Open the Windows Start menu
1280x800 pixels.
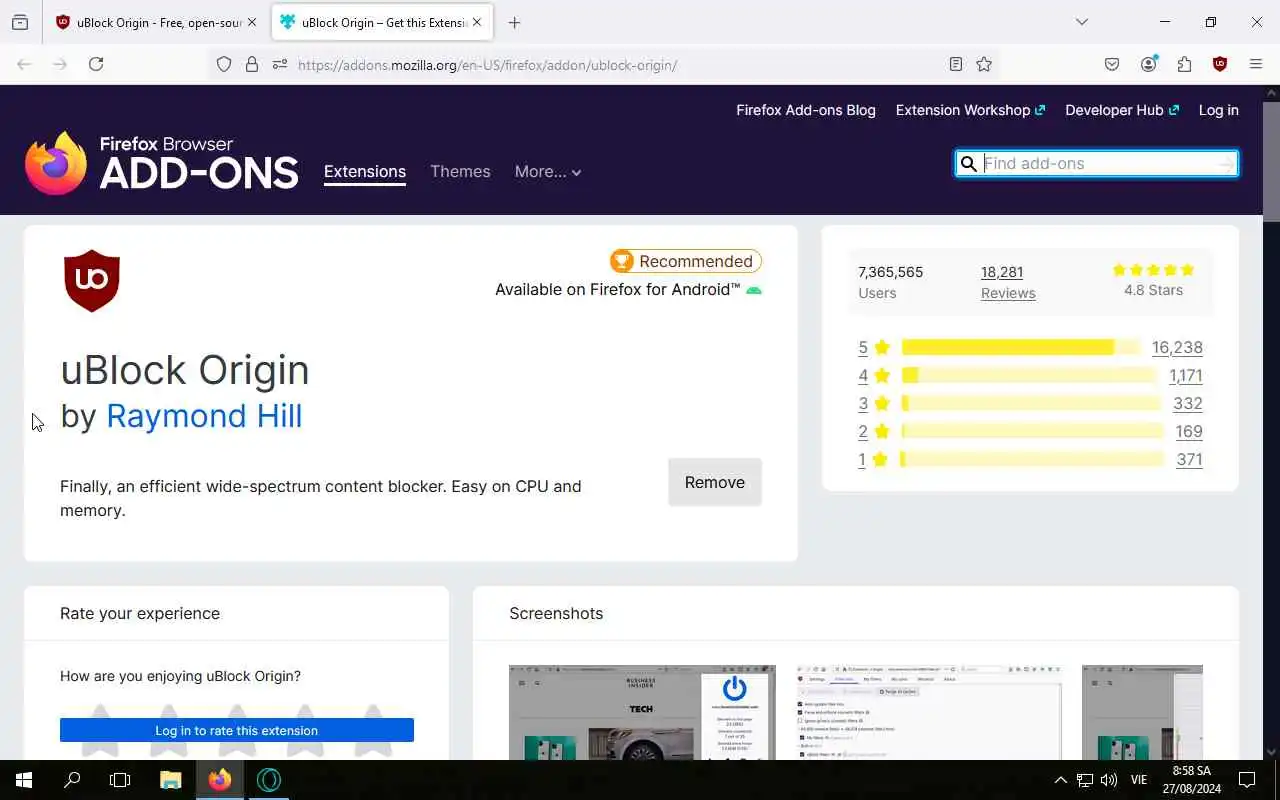pyautogui.click(x=24, y=780)
